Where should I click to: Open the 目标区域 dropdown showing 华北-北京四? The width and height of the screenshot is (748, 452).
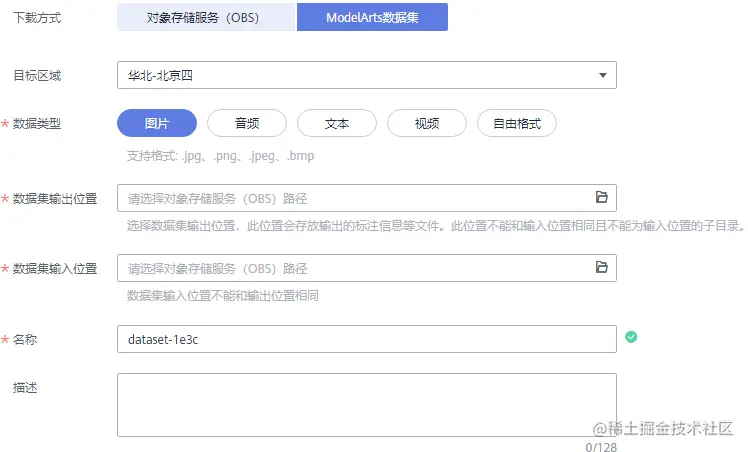366,75
